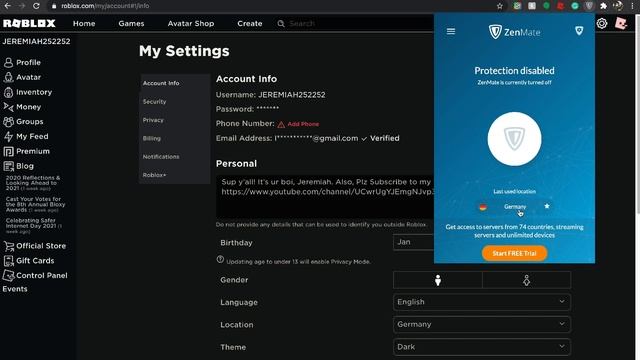This screenshot has height=360, width=640.
Task: Select the female gender option
Action: pyautogui.click(x=527, y=280)
